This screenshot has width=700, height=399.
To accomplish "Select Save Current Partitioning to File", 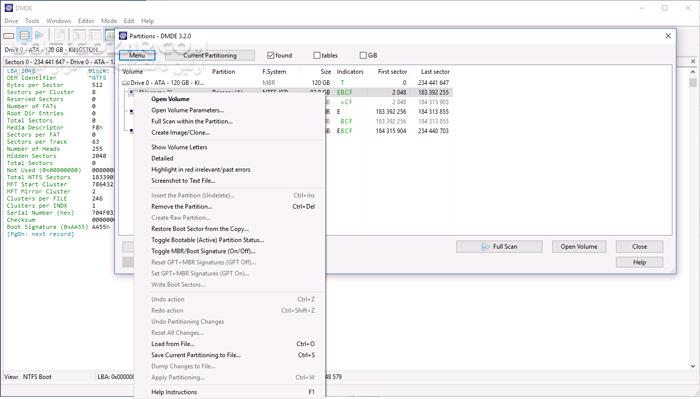I will 230,355.
